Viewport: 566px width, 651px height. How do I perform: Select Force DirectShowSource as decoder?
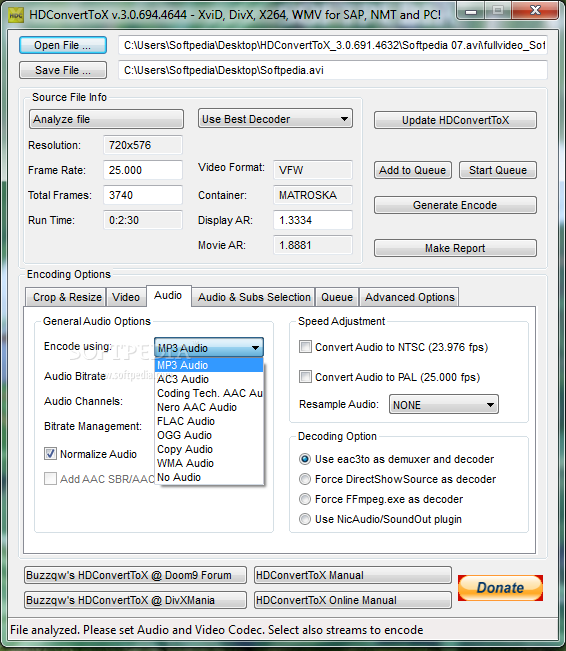[x=305, y=479]
